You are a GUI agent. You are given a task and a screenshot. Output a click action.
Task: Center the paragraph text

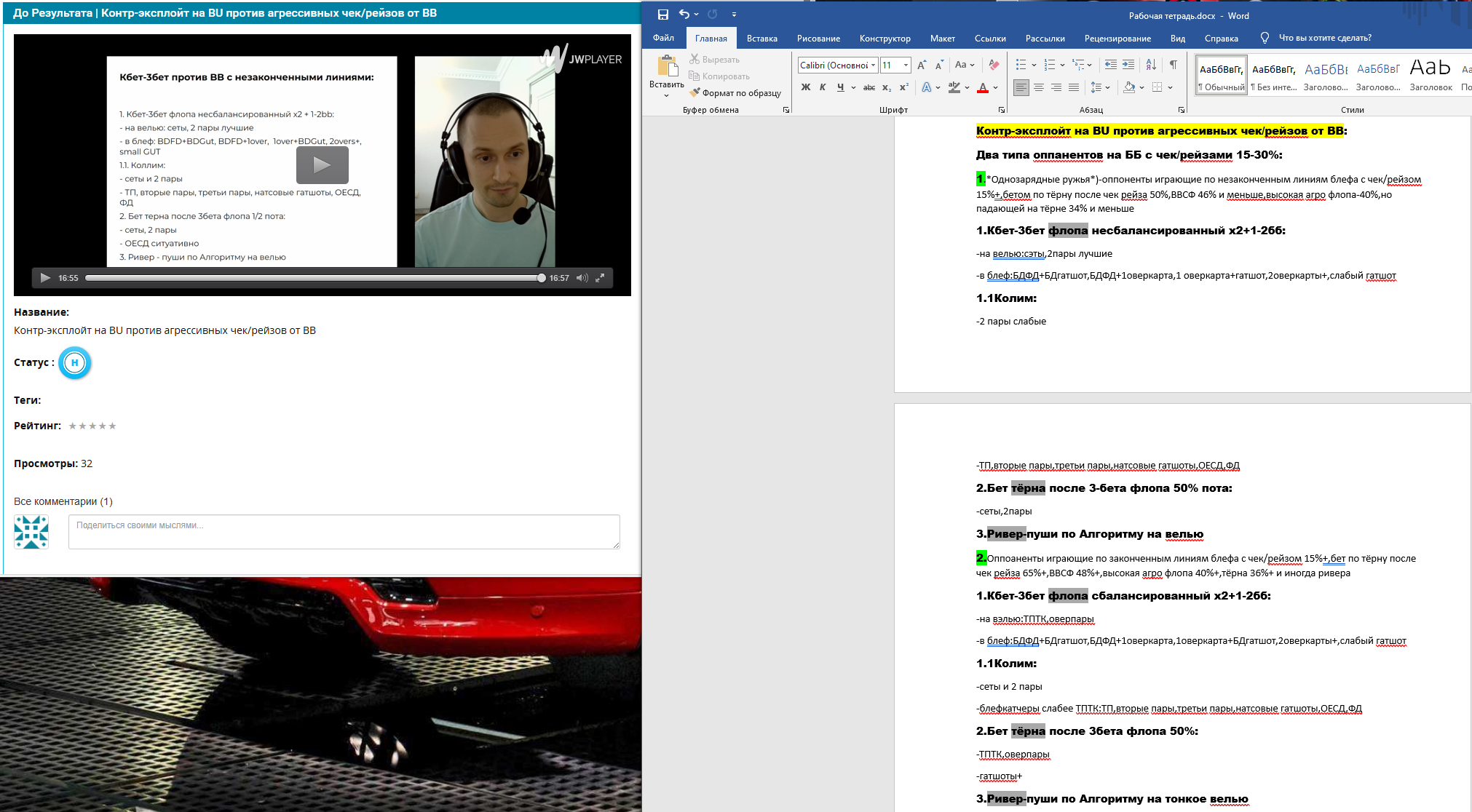point(1039,87)
